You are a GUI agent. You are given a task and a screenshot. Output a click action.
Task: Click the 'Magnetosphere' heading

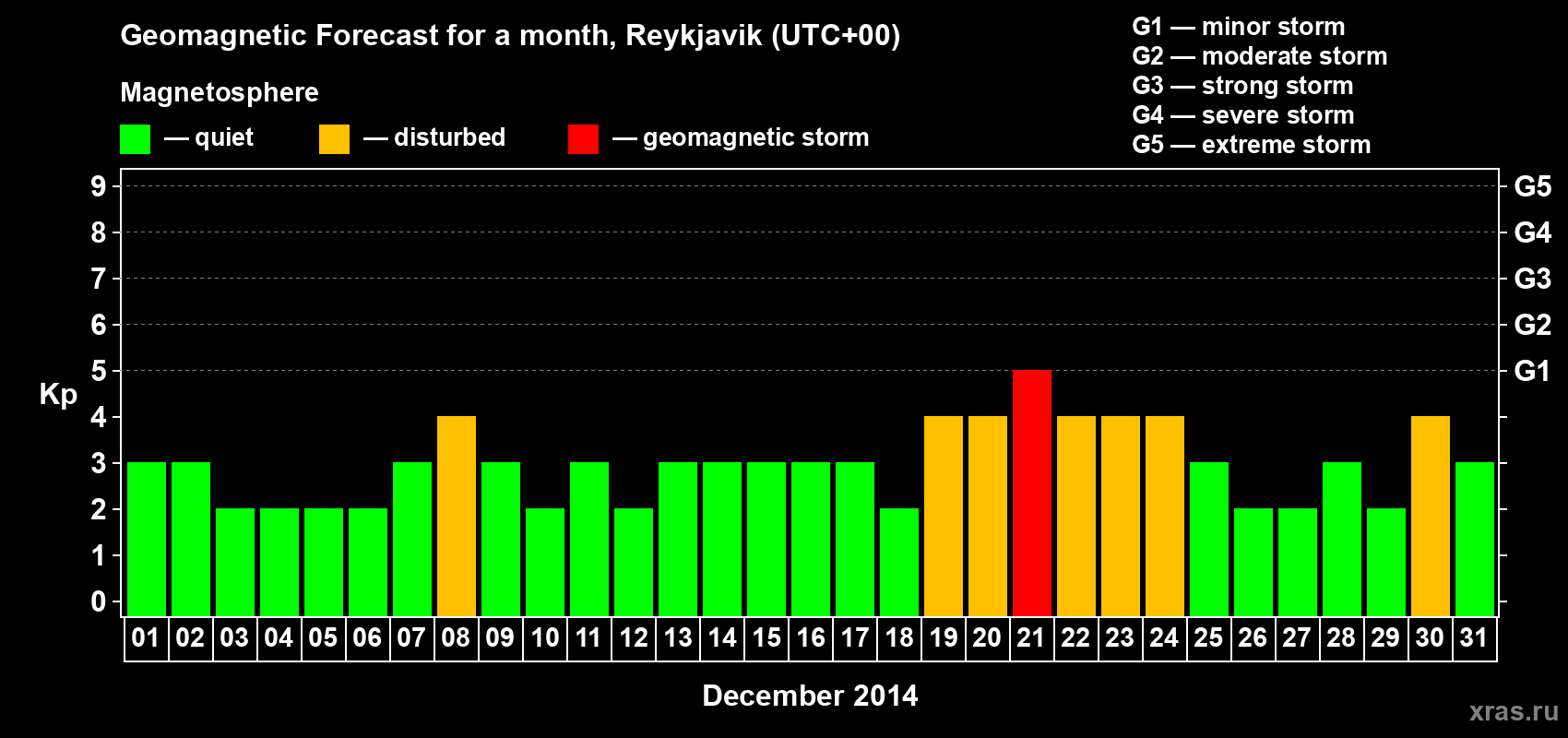220,92
